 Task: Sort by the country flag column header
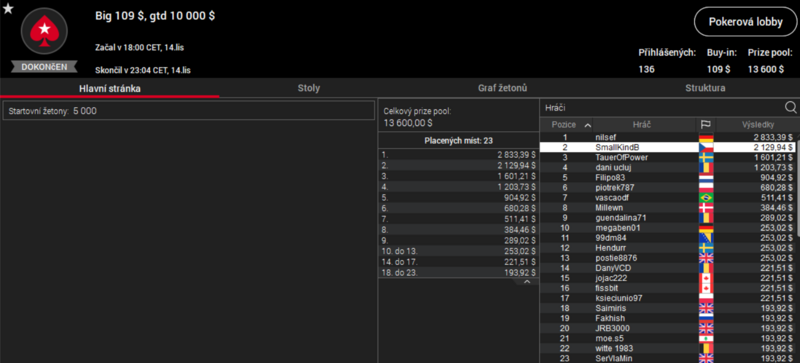[706, 125]
